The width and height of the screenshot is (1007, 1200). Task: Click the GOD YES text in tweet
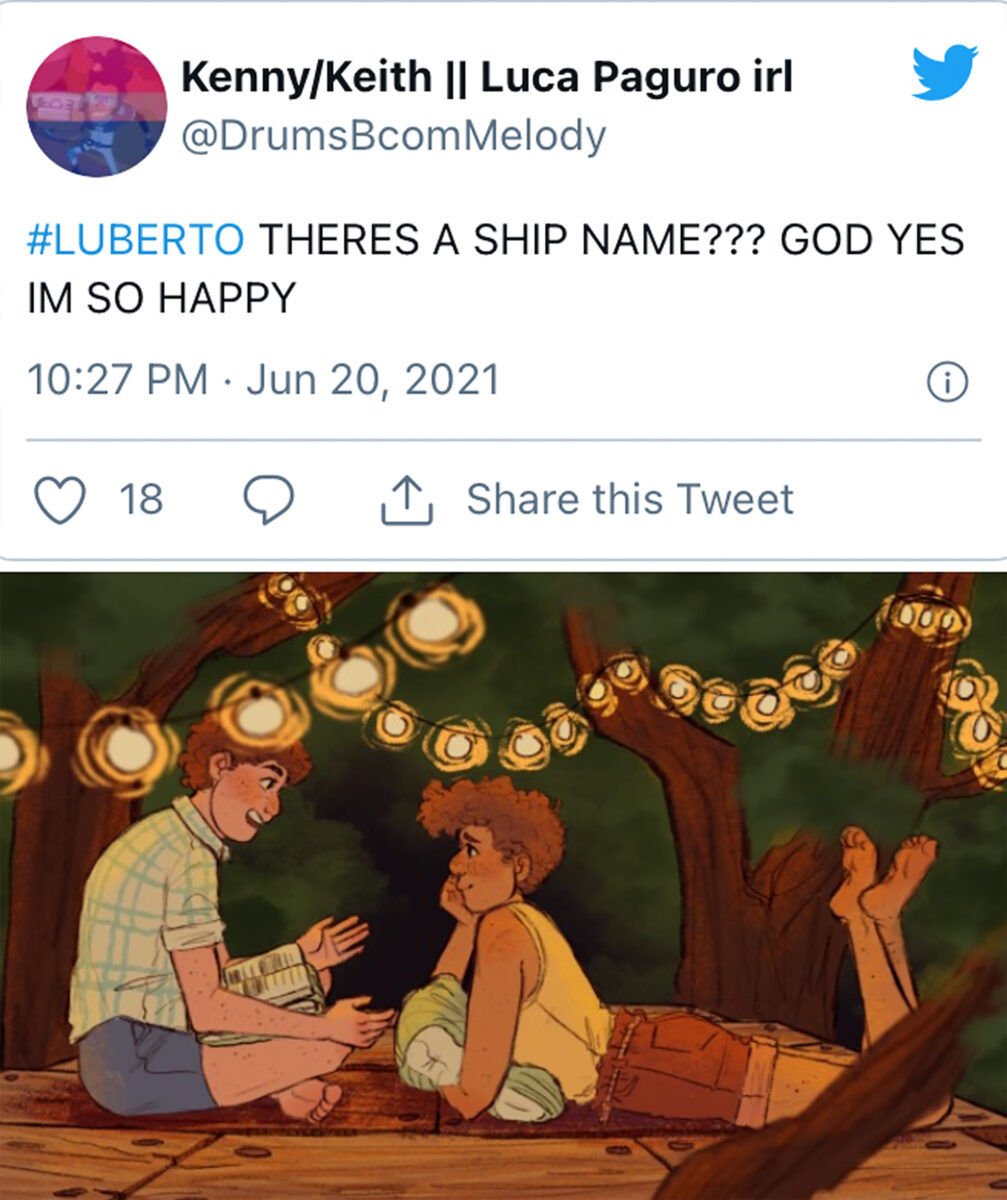point(872,240)
